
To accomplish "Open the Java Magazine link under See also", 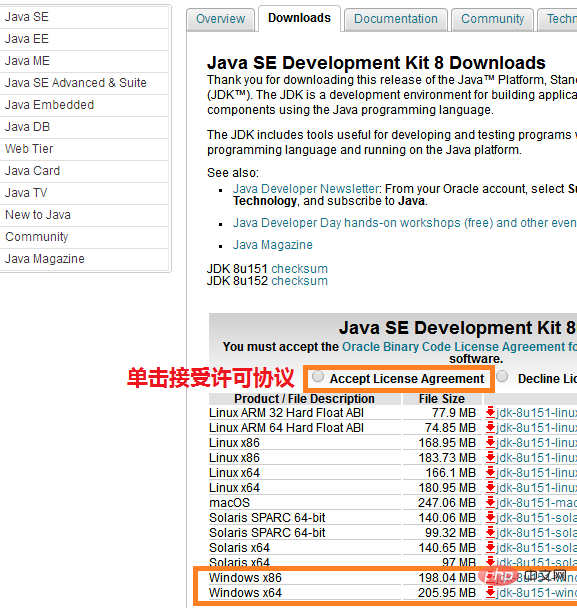I will 273,245.
